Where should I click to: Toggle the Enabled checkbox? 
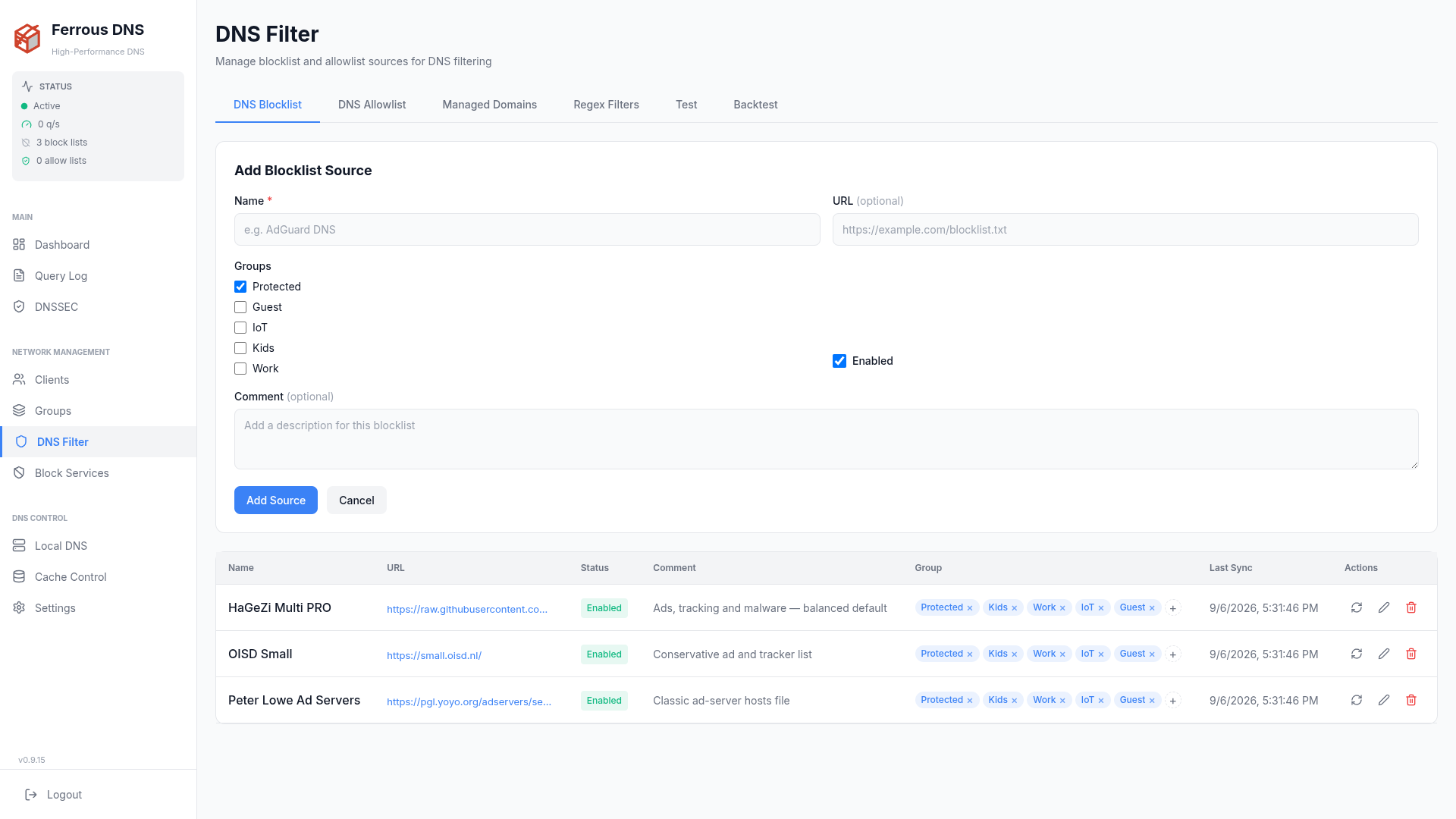839,361
